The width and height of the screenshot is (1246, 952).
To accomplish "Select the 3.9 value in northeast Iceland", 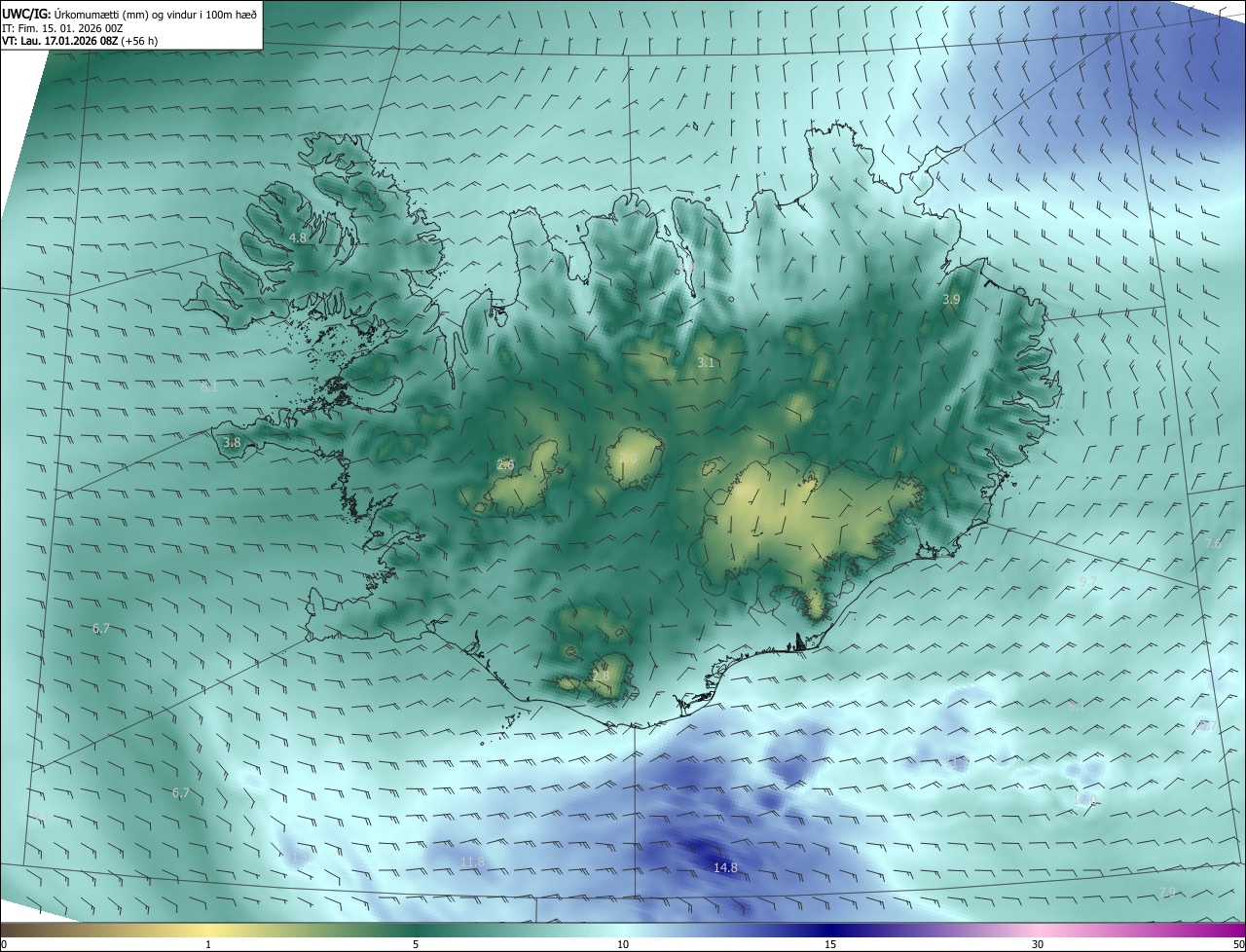I will coord(951,300).
